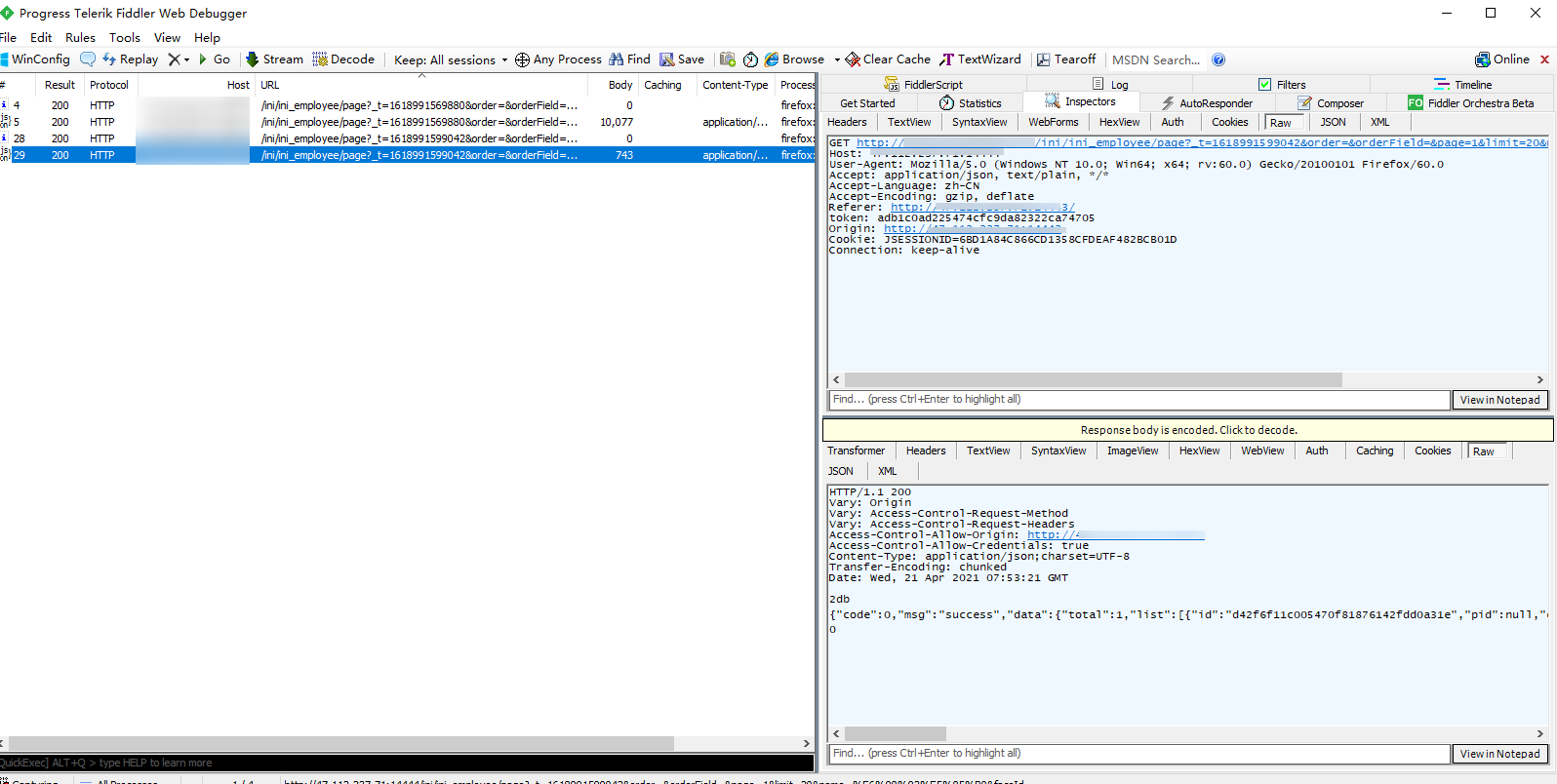The width and height of the screenshot is (1557, 784).
Task: Open the Tools menu
Action: pyautogui.click(x=125, y=37)
